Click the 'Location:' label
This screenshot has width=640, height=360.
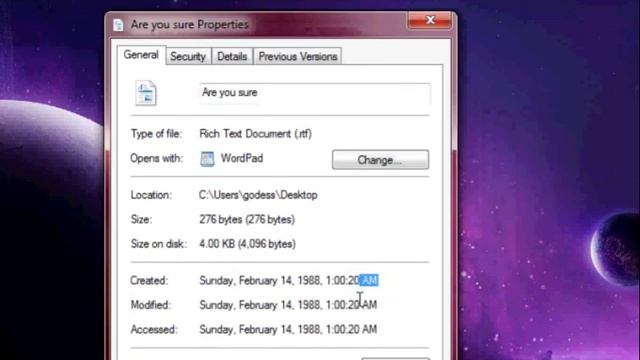coord(151,195)
